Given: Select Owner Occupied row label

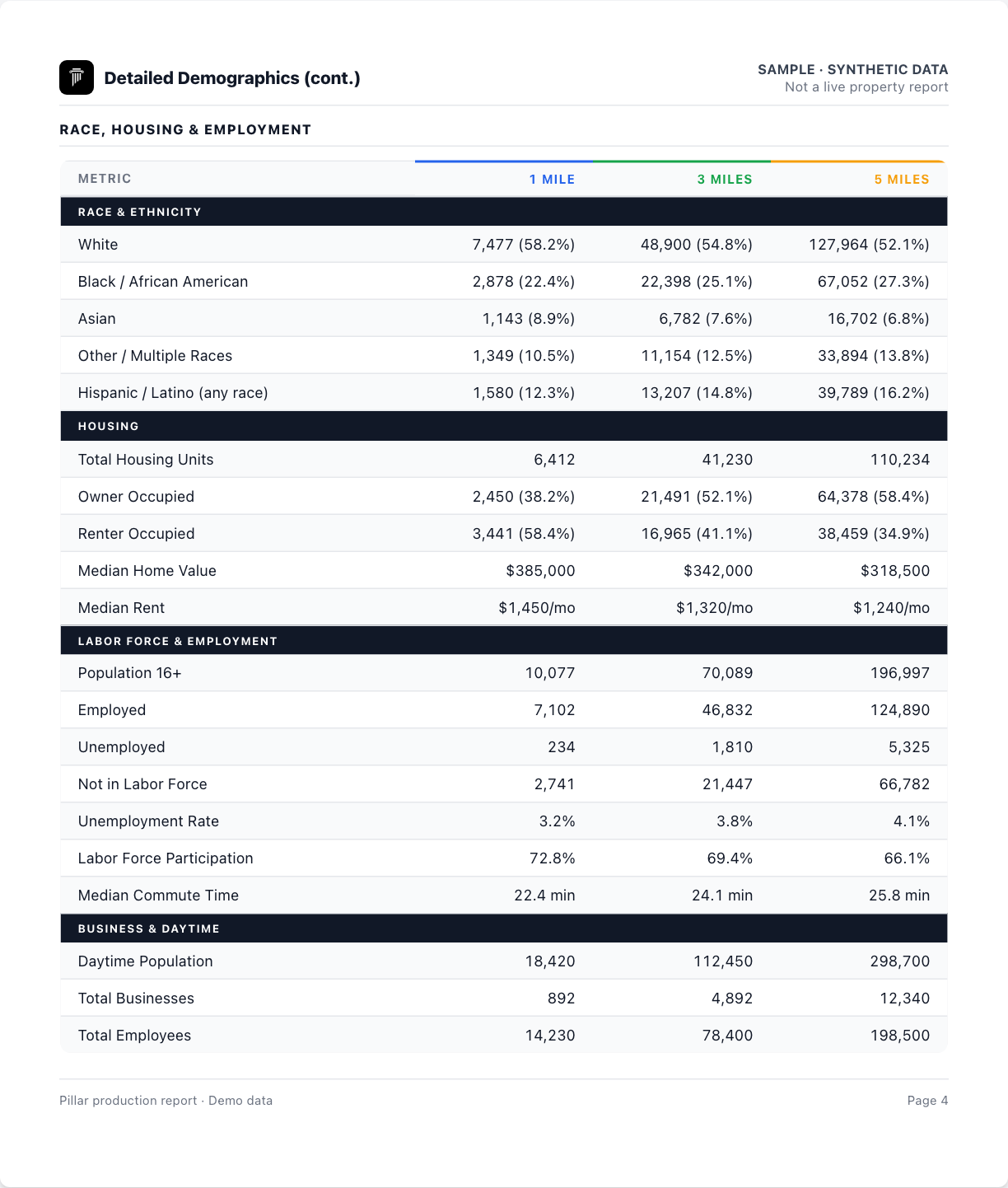Looking at the screenshot, I should point(136,497).
